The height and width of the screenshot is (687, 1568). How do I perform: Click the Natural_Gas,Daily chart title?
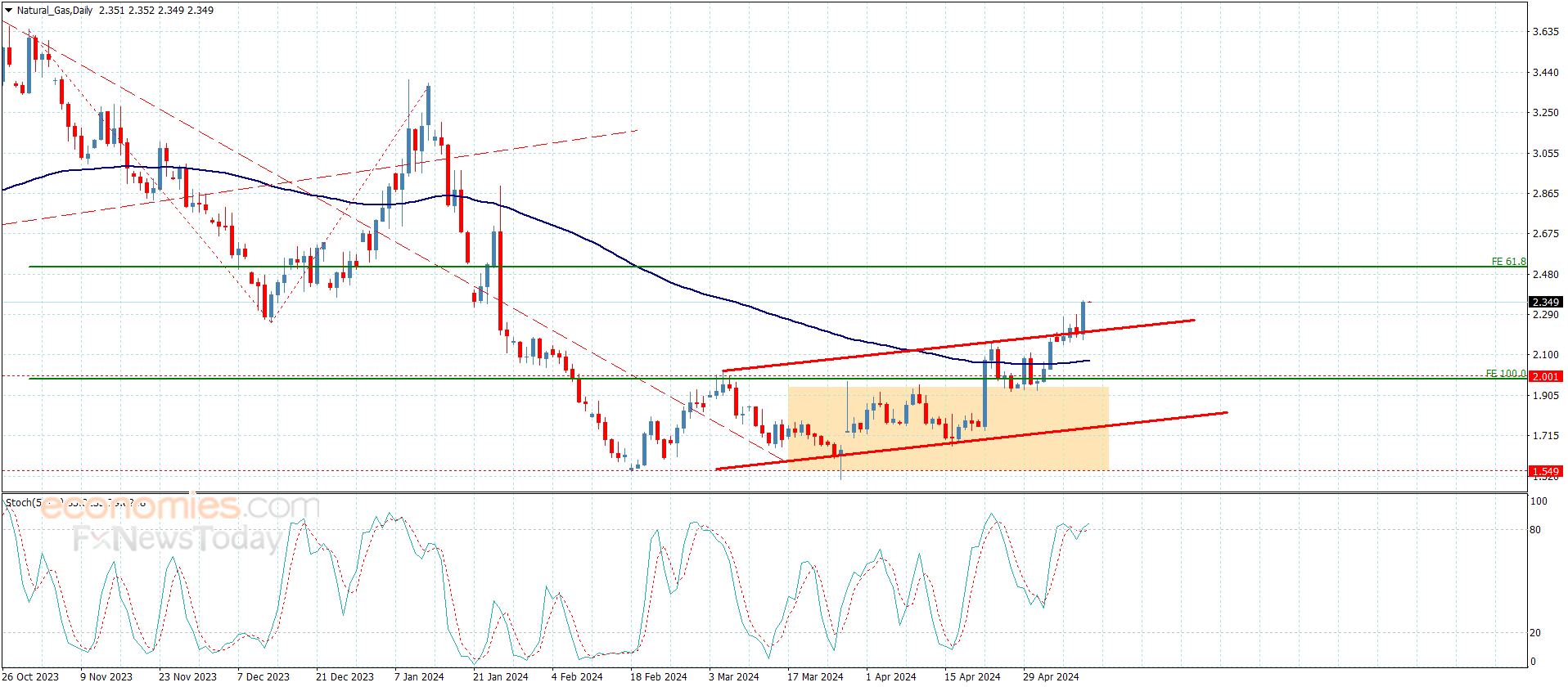55,11
